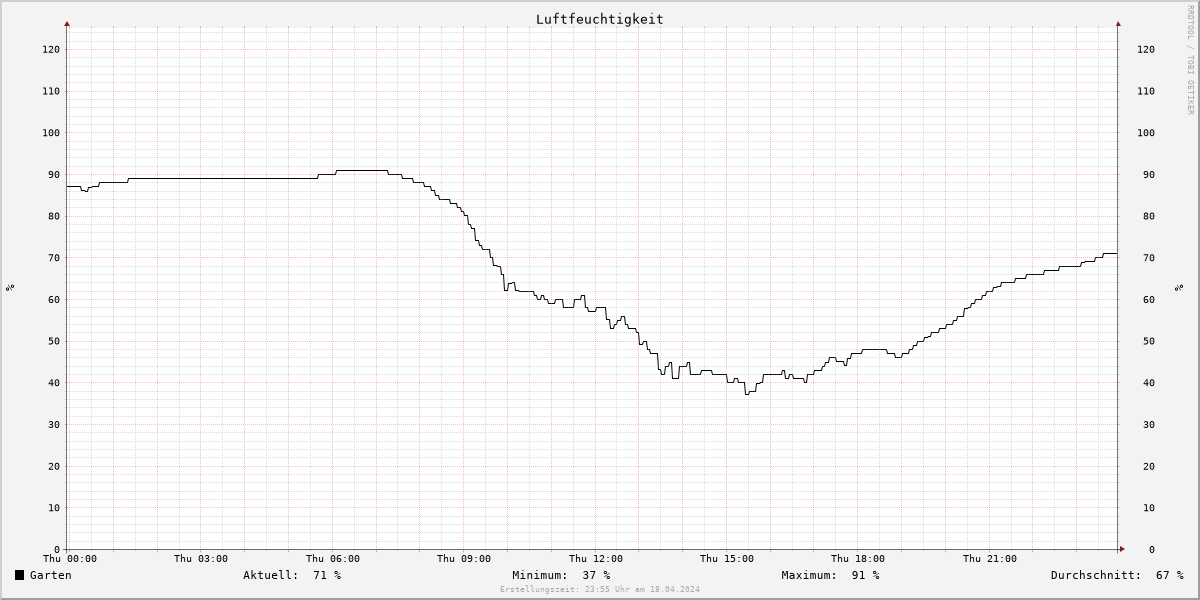This screenshot has width=1200, height=600.
Task: Click the 100 label on right y-axis
Action: [x=1146, y=133]
